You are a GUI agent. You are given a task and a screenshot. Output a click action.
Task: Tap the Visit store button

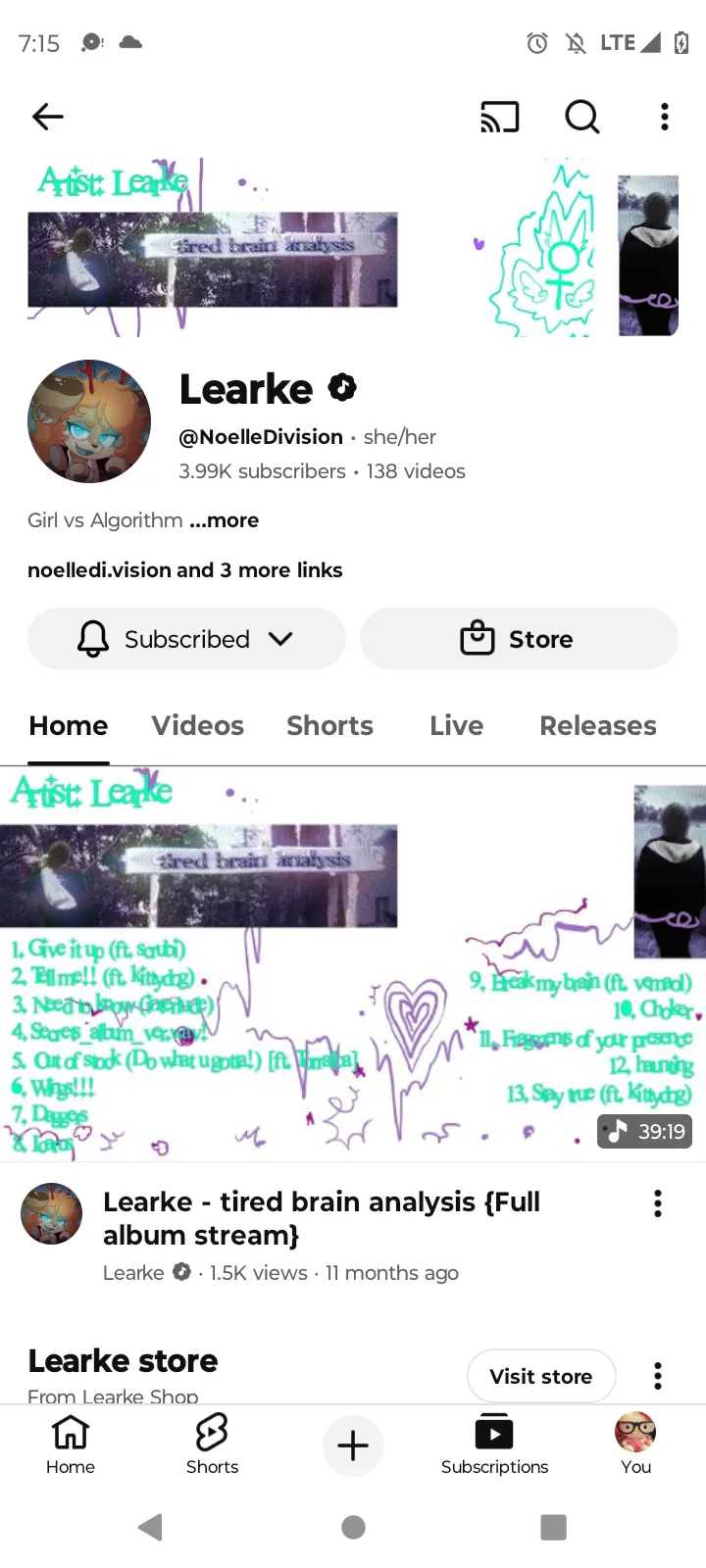(541, 1376)
